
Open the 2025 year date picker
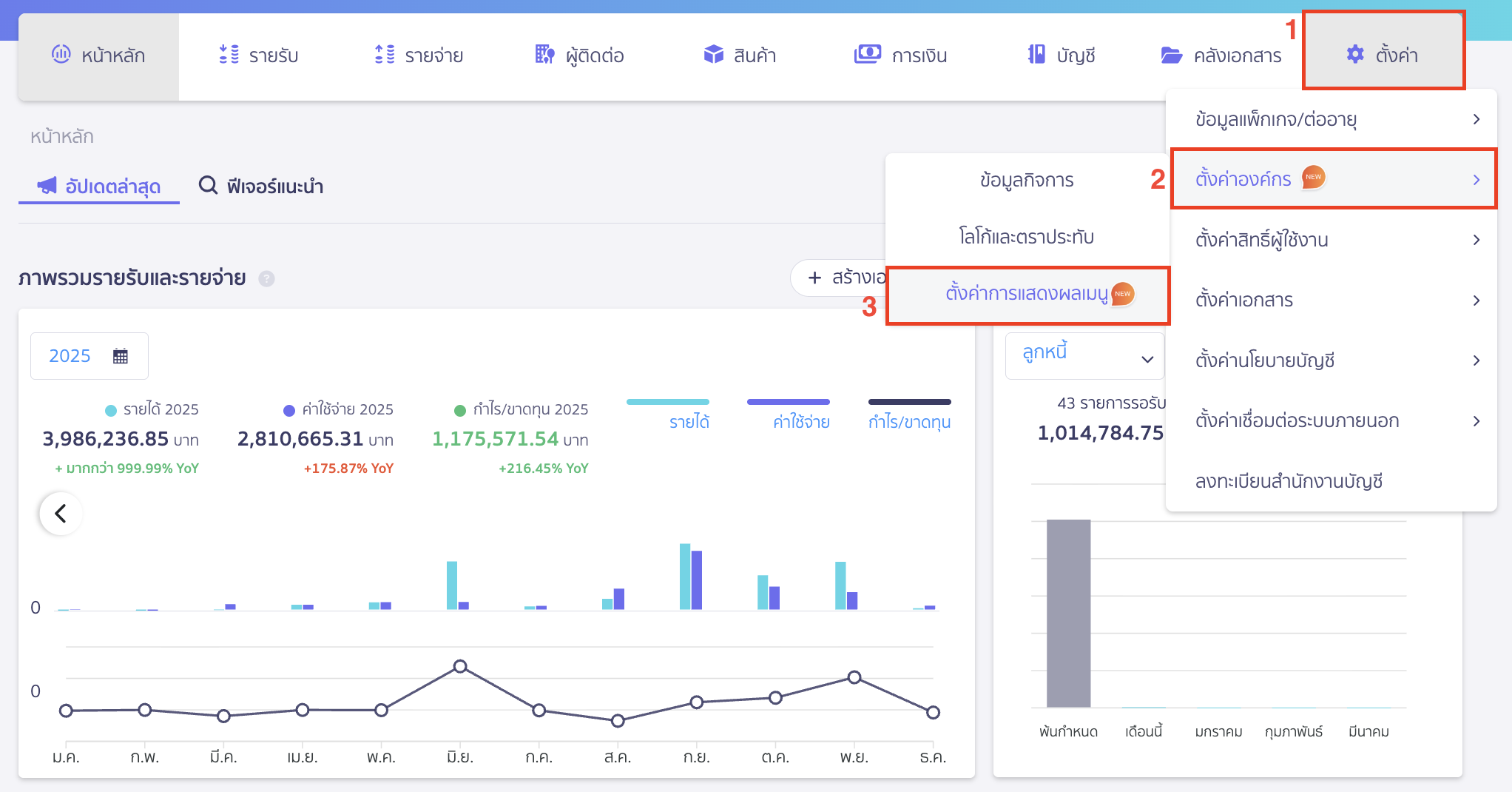point(89,356)
